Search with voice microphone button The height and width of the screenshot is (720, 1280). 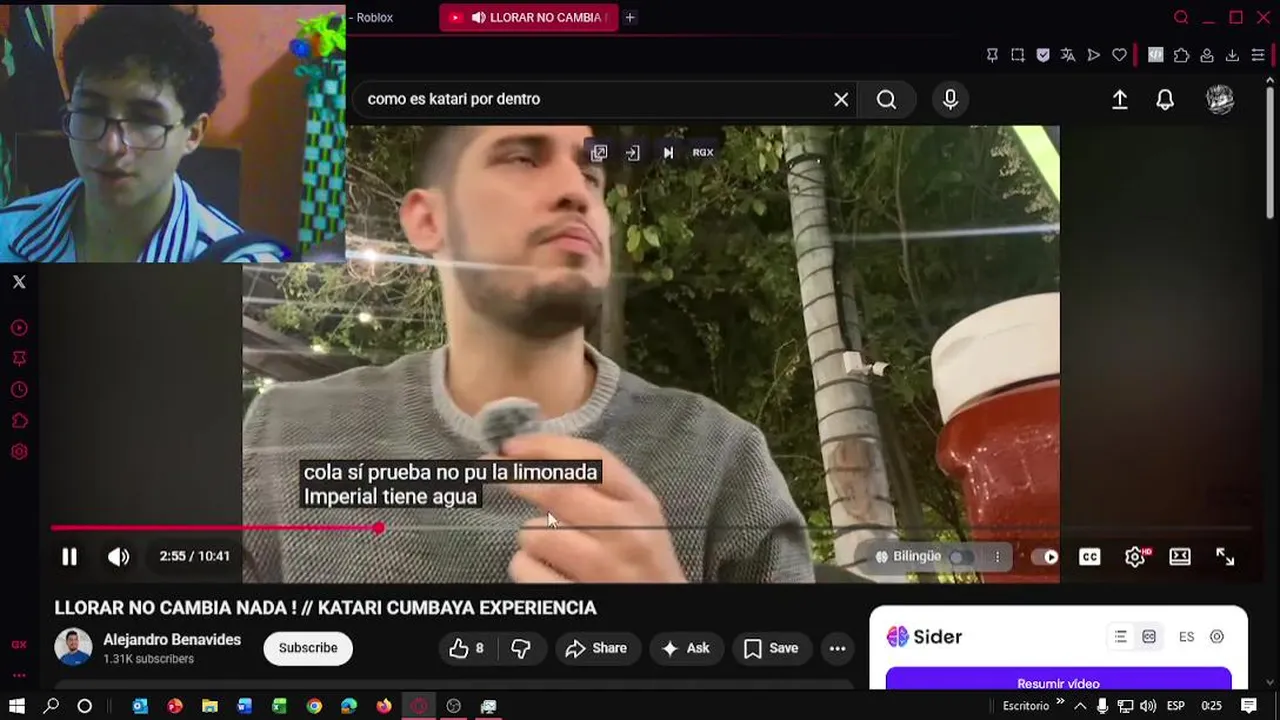point(950,99)
